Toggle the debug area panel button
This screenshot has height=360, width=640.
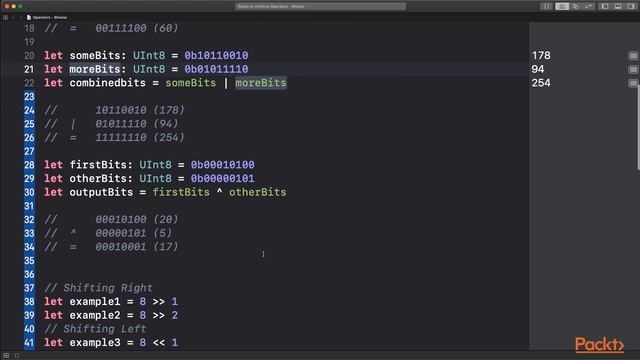618,6
